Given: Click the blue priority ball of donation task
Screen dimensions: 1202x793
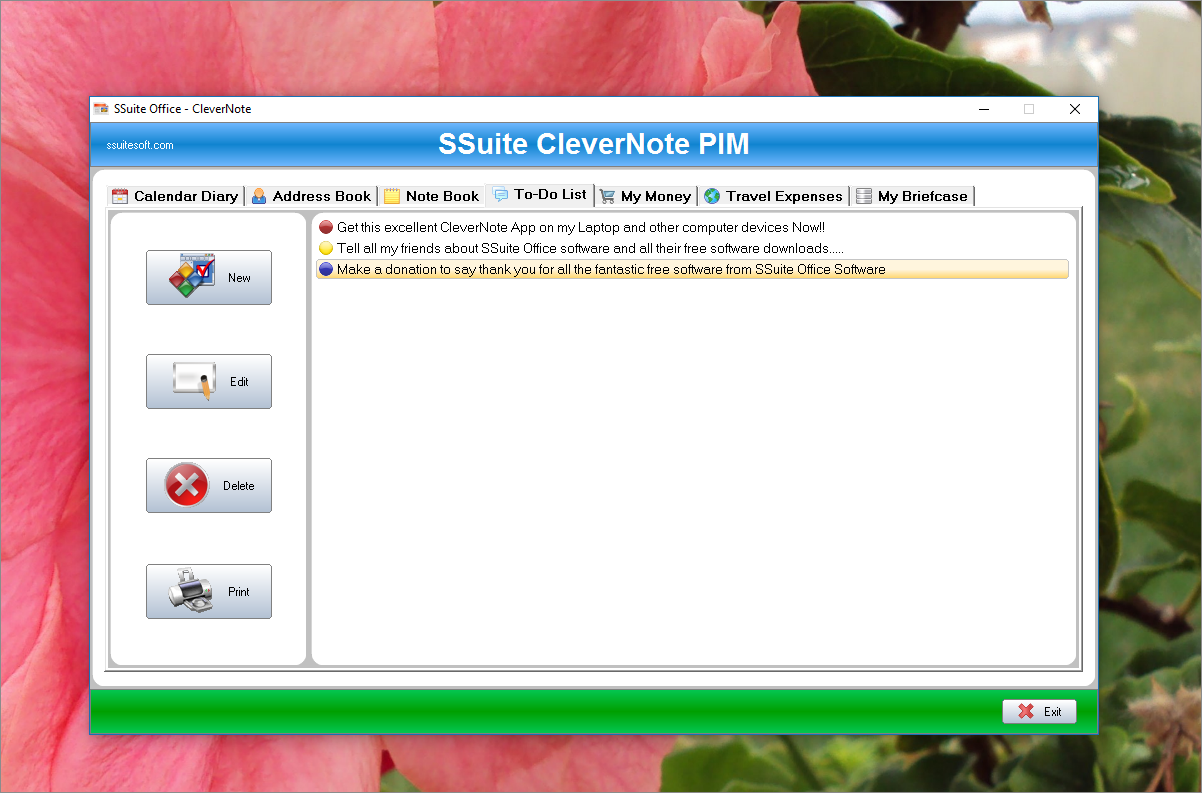Looking at the screenshot, I should 326,269.
